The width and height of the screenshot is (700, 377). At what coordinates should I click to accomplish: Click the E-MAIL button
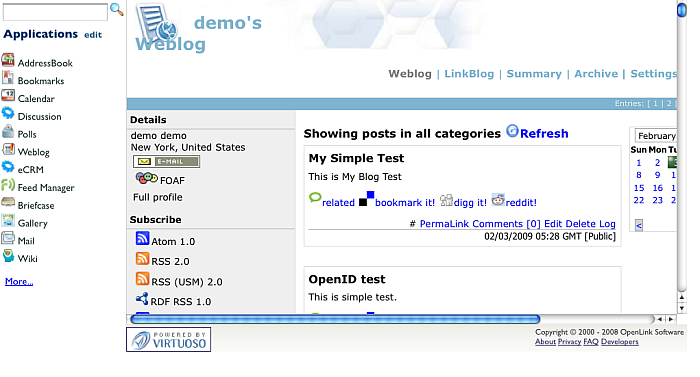point(167,161)
